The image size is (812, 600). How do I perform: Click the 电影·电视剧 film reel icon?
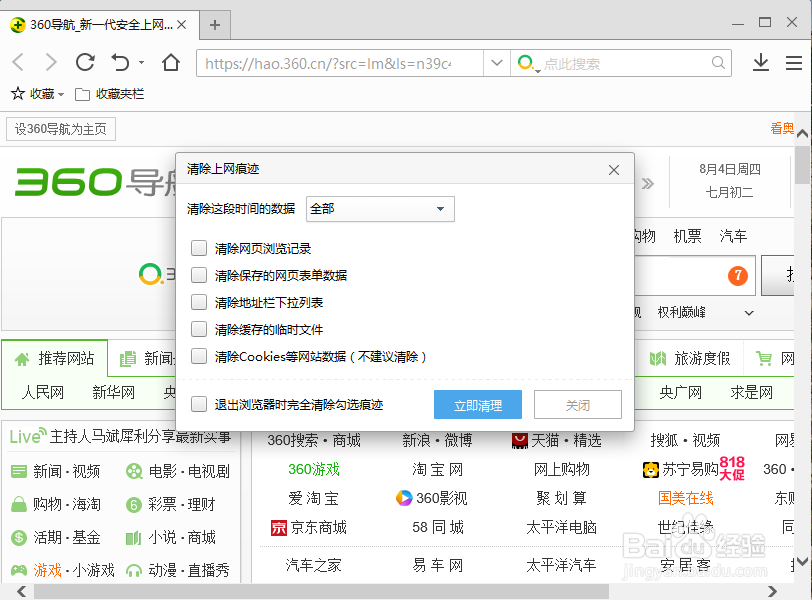coord(134,472)
